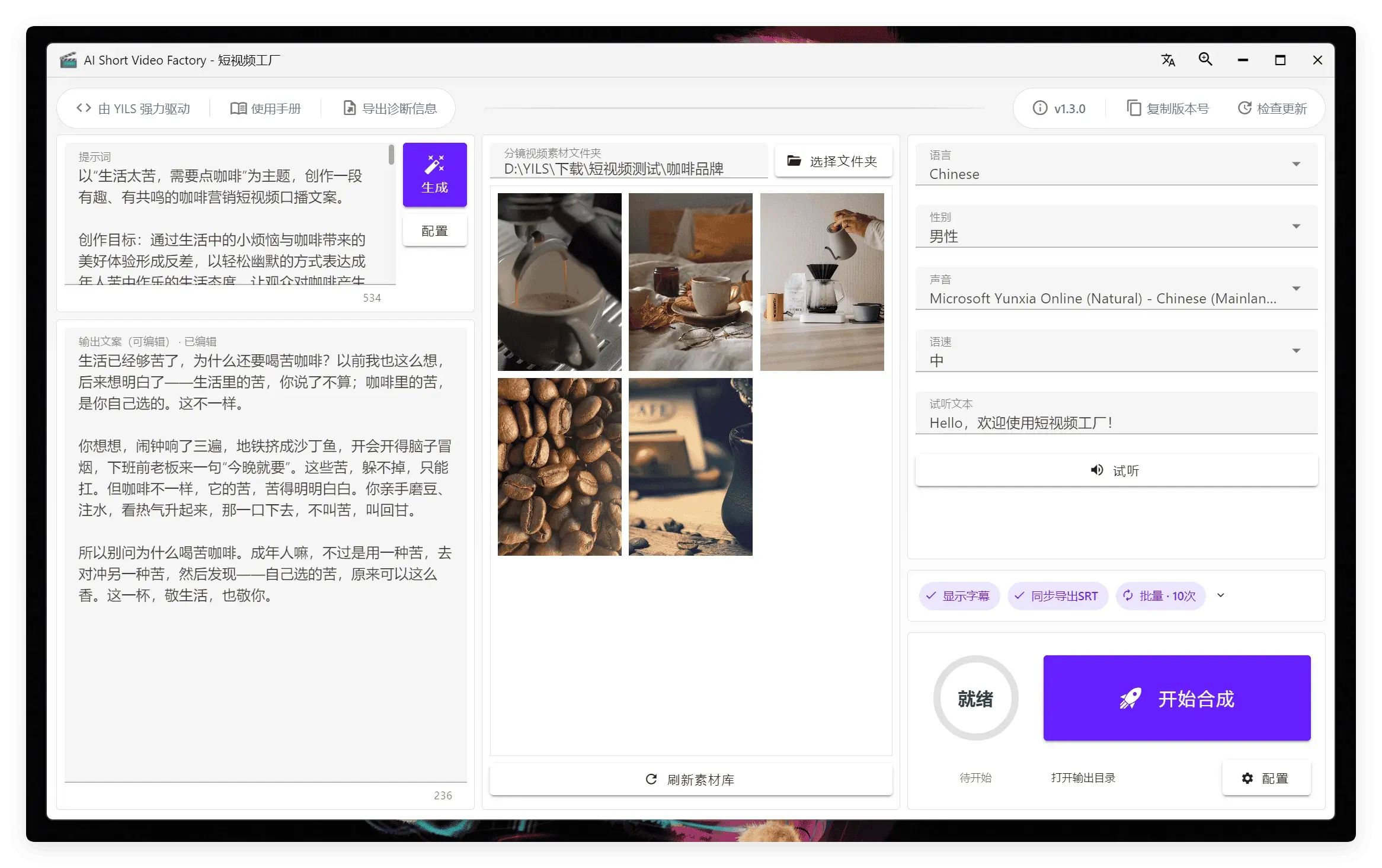The width and height of the screenshot is (1382, 868).
Task: Select the espresso machine pouring thumbnail
Action: [x=559, y=282]
